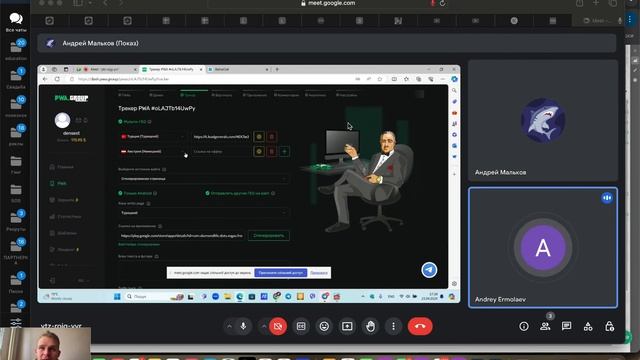
Task: Click the Андрей Мальков (Показ) presentation banner
Action: pos(327,43)
